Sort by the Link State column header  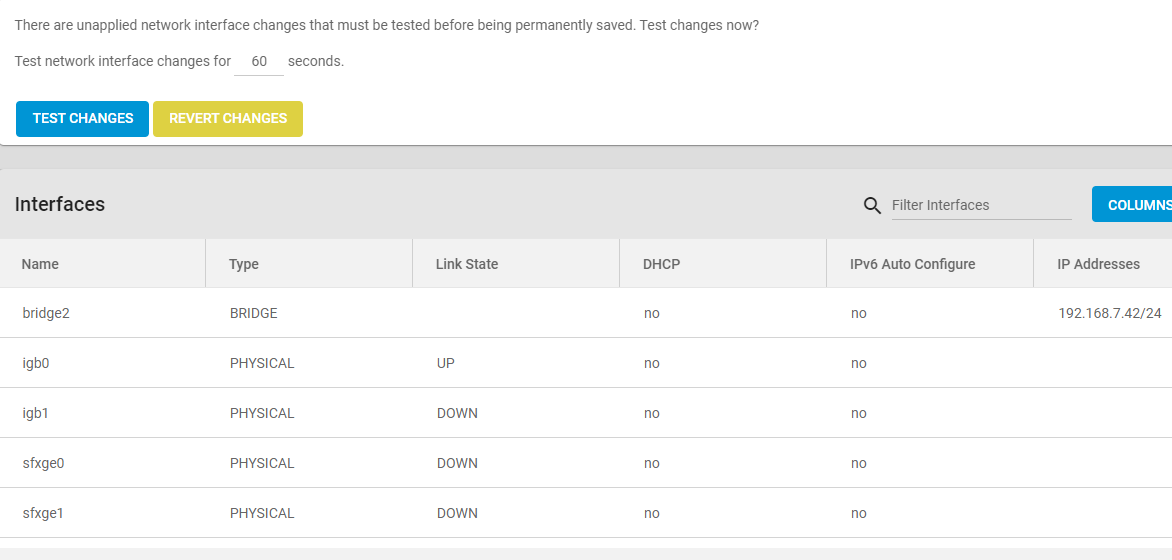pos(466,264)
